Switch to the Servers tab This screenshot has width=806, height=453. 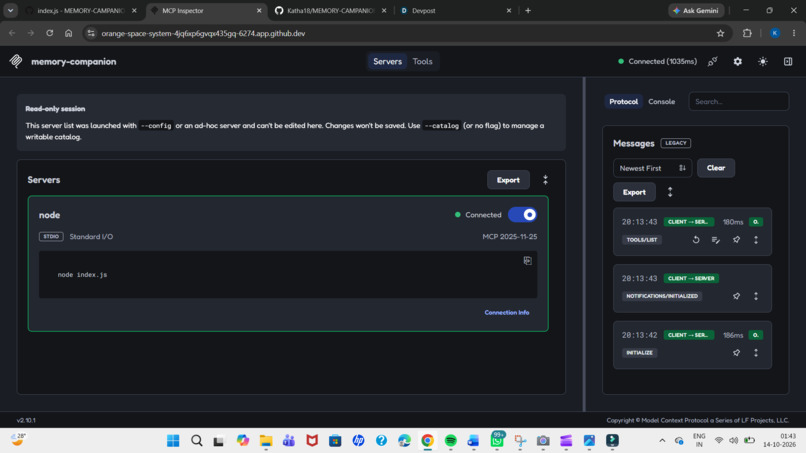pos(387,62)
